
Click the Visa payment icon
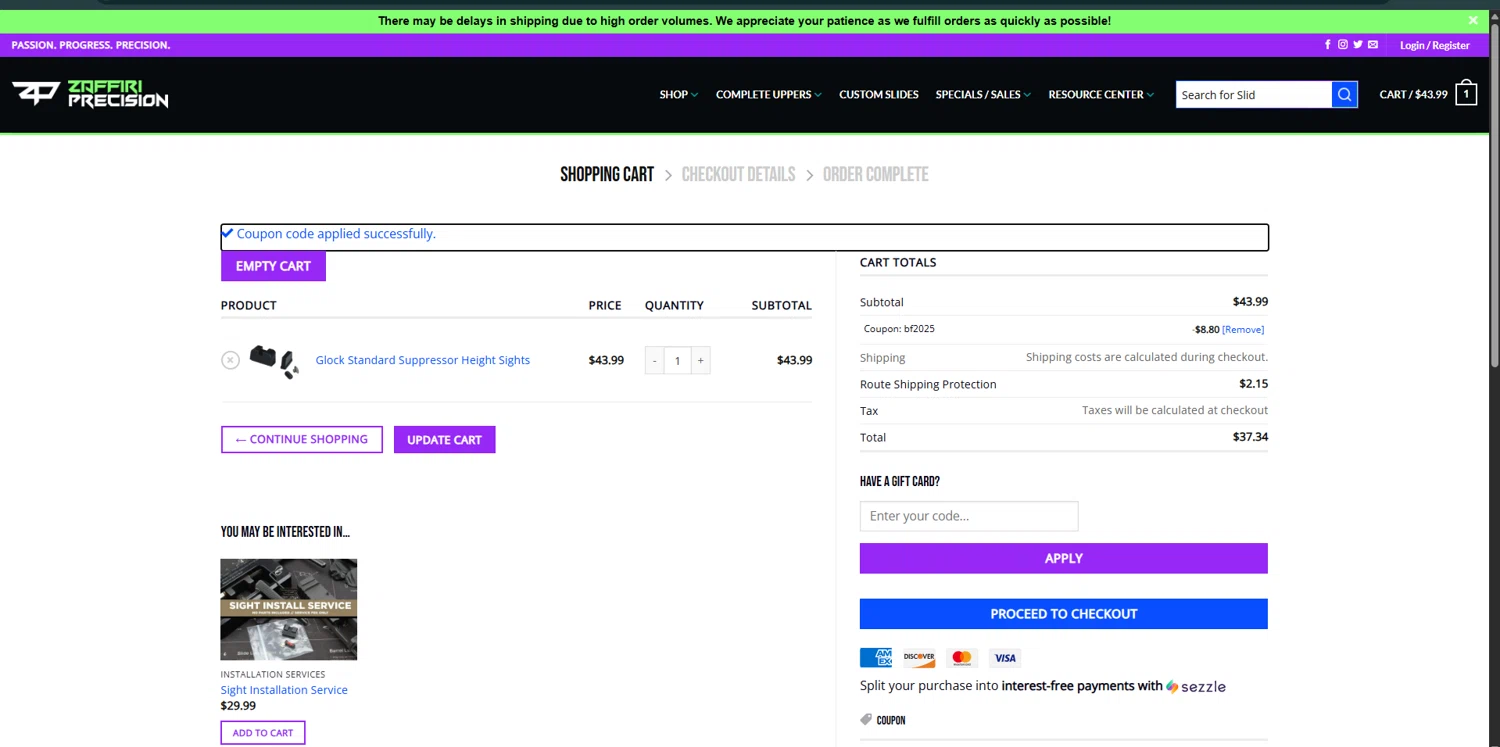click(1005, 657)
